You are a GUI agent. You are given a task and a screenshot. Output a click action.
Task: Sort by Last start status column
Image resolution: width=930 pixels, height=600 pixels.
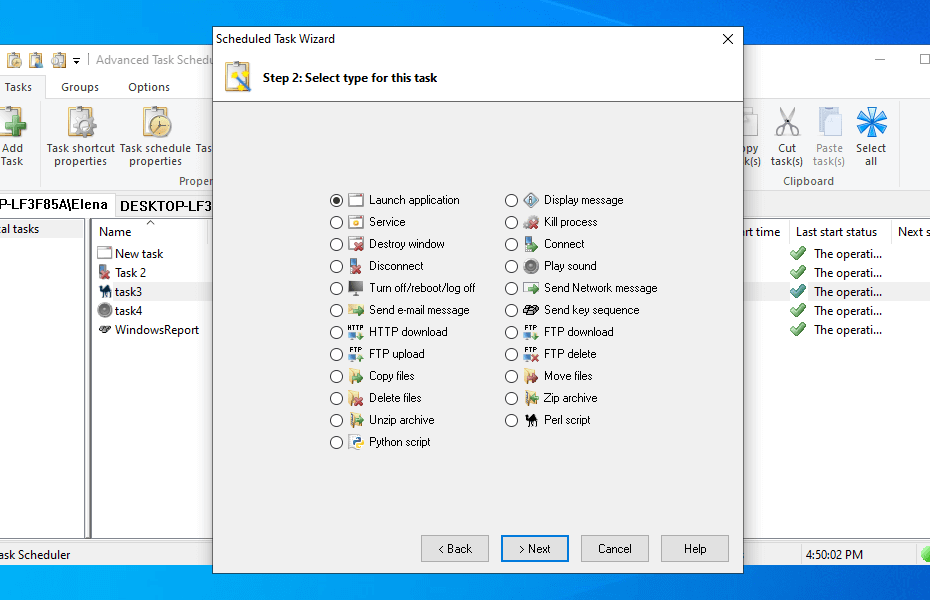pyautogui.click(x=840, y=232)
